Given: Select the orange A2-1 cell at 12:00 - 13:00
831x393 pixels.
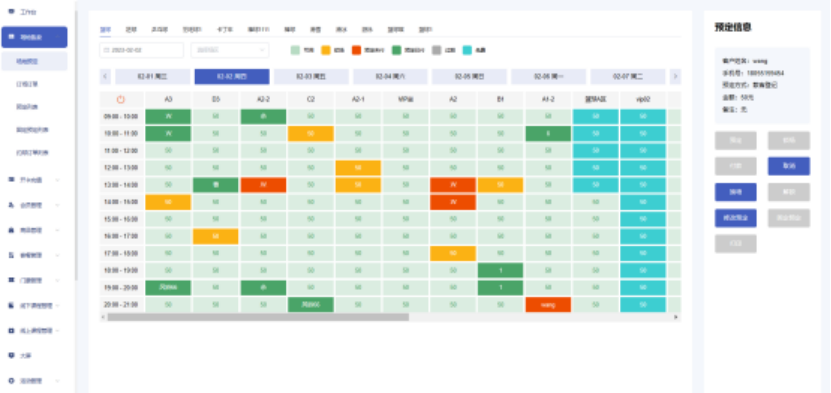Looking at the screenshot, I should tap(358, 167).
